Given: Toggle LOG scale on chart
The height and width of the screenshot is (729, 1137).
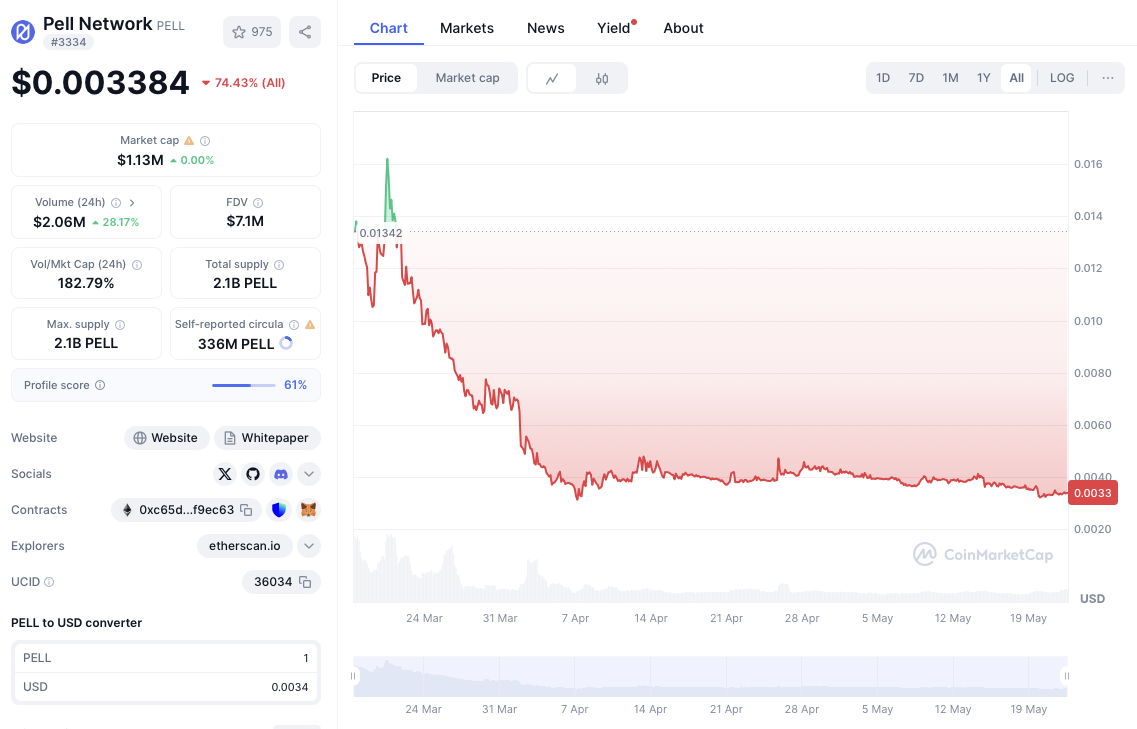Looking at the screenshot, I should (x=1062, y=78).
